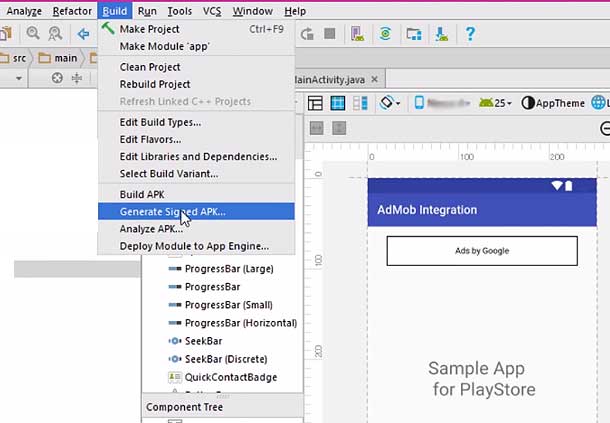
Task: Click the gray Stop square icon
Action: 330,33
